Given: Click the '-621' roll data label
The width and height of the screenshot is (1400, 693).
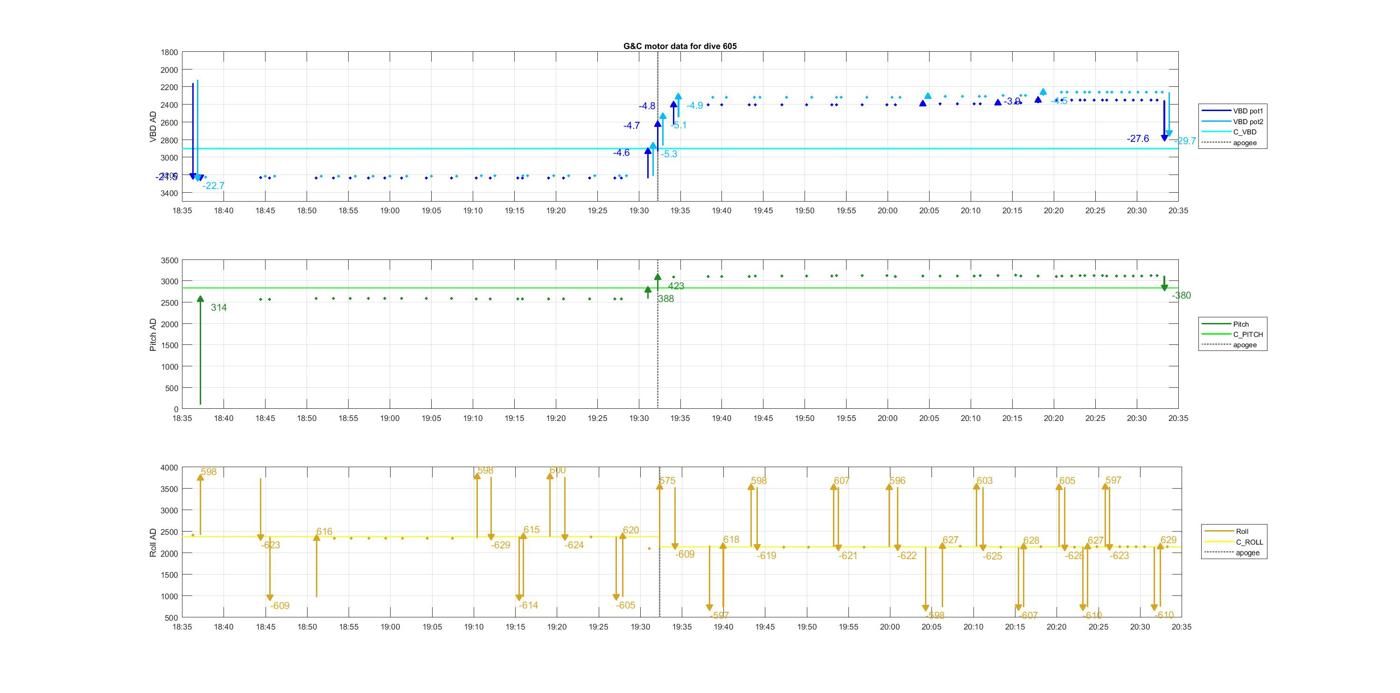Looking at the screenshot, I should tap(848, 556).
